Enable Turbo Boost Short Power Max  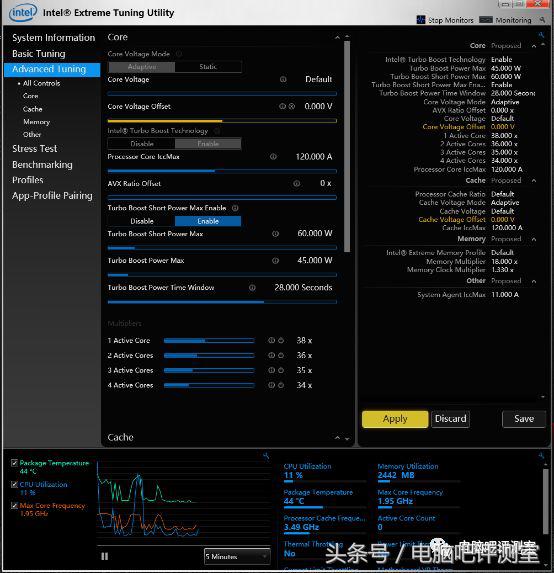[208, 221]
